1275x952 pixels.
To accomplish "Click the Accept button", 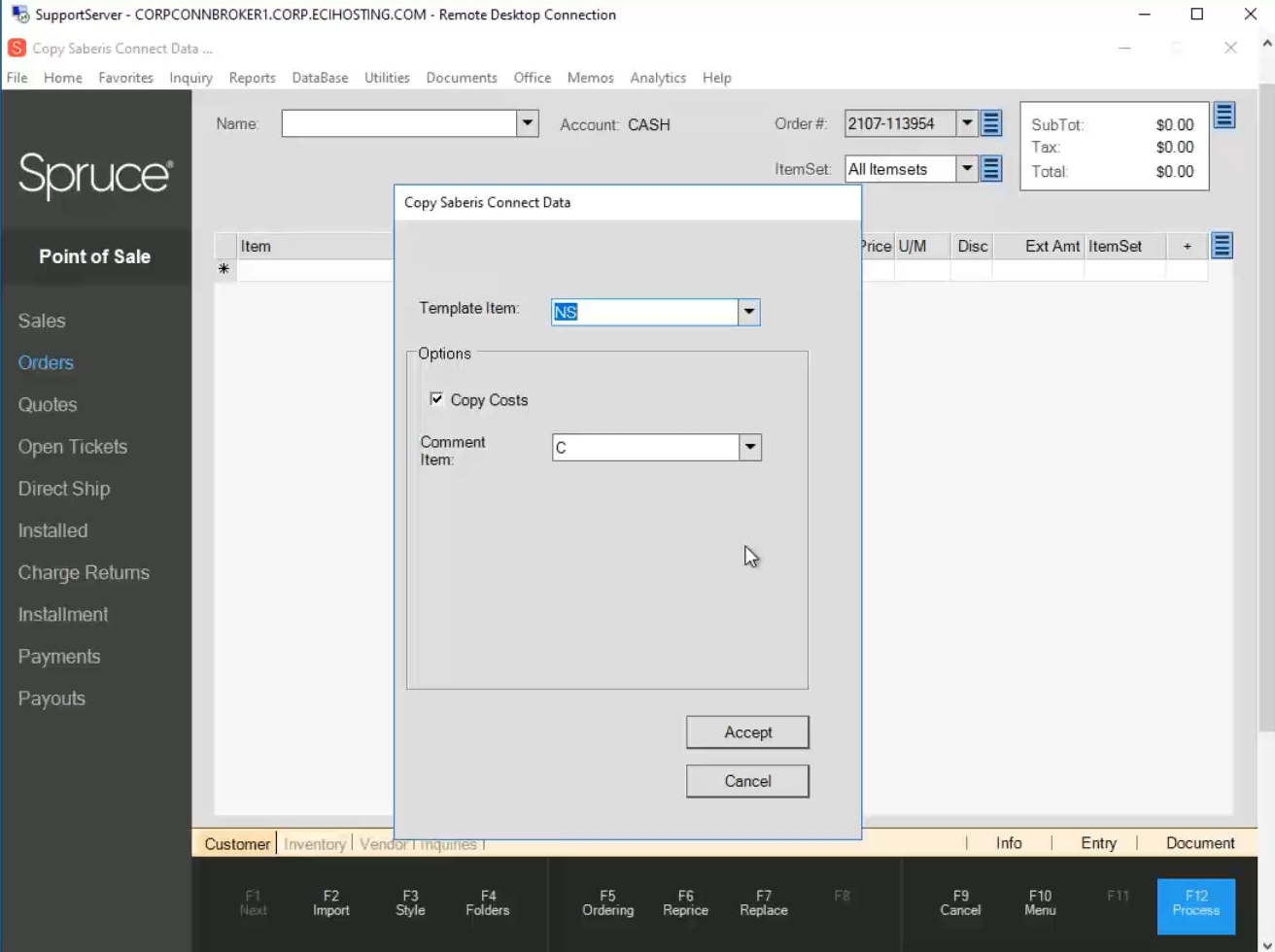I will click(x=747, y=732).
